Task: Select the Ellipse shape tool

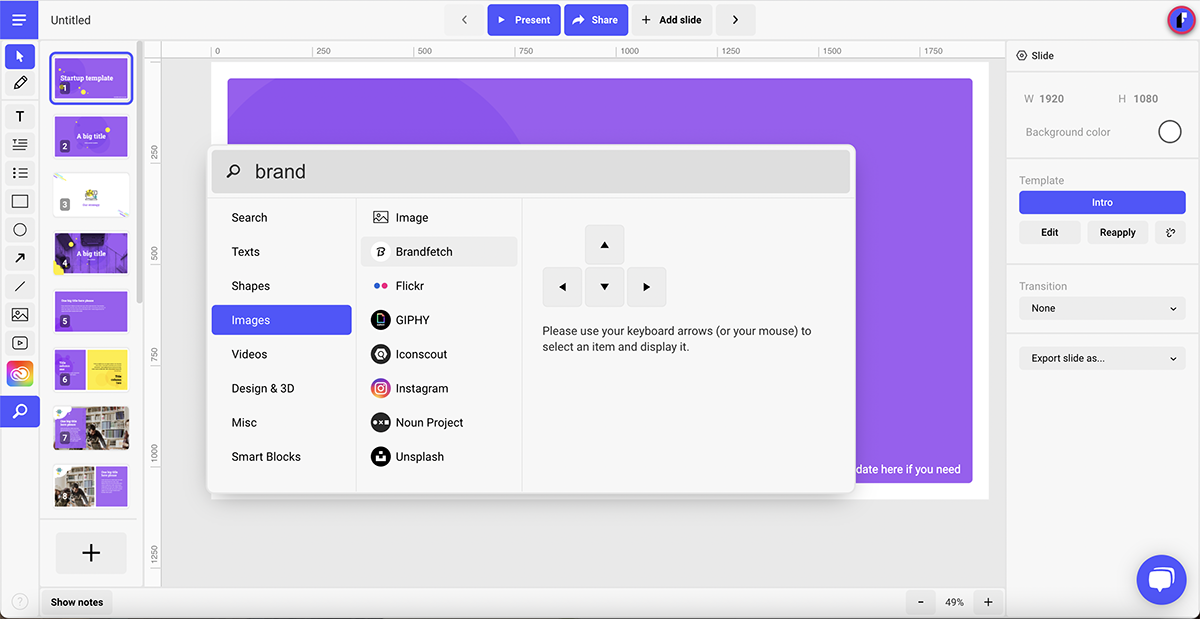Action: tap(19, 229)
